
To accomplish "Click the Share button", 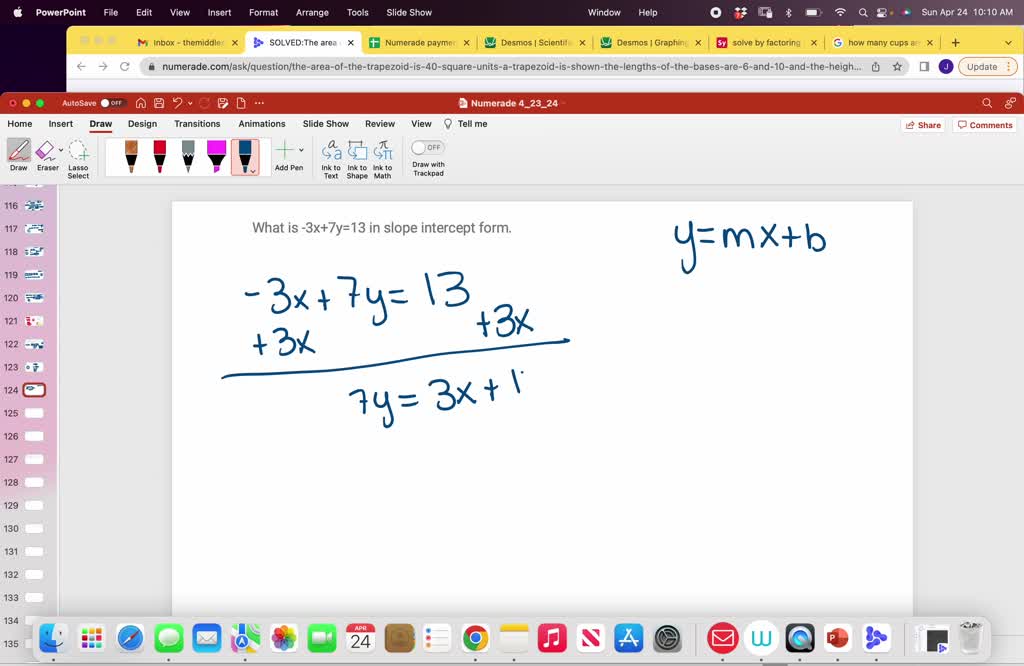I will [x=923, y=124].
